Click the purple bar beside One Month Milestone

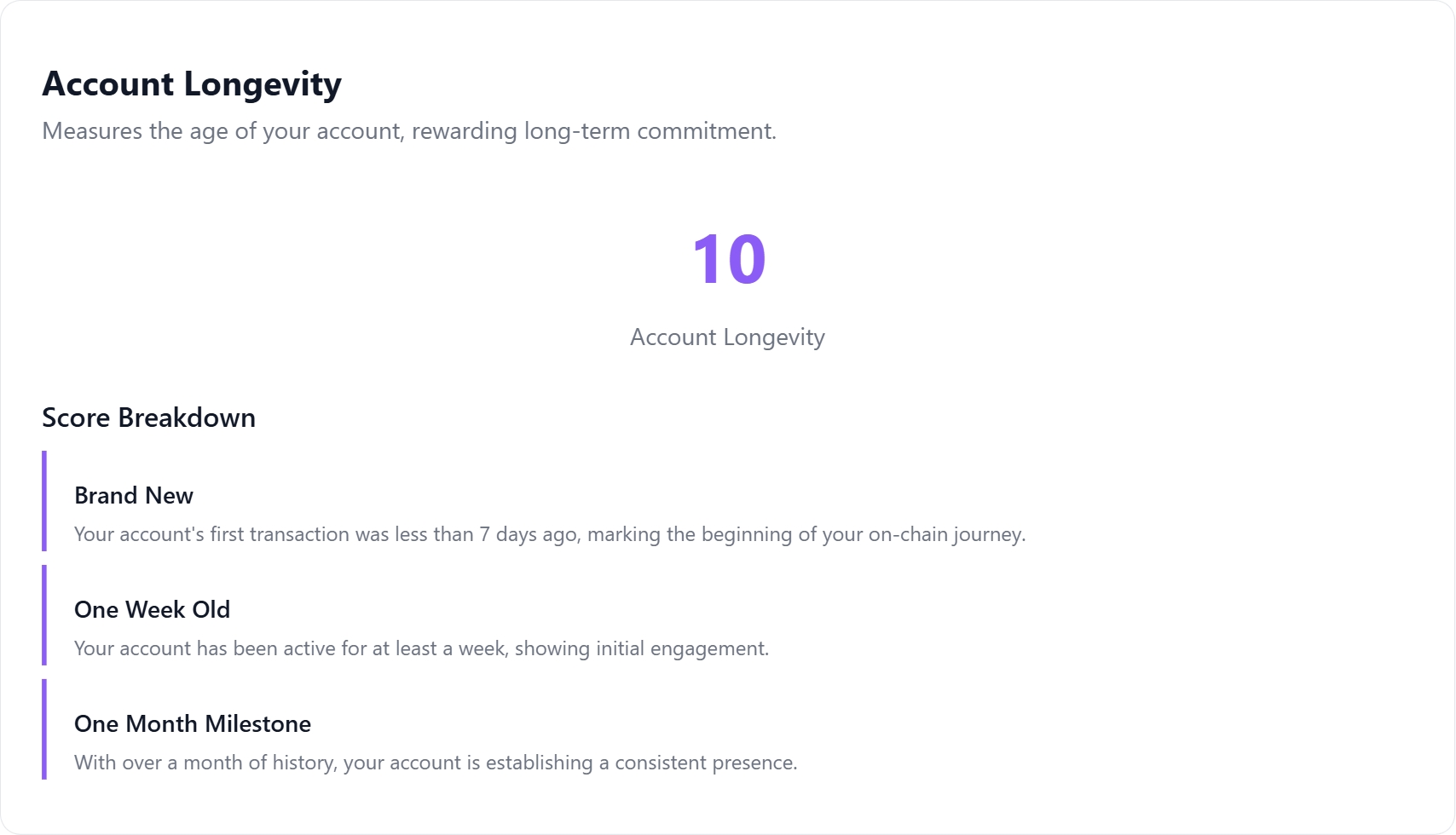coord(44,729)
